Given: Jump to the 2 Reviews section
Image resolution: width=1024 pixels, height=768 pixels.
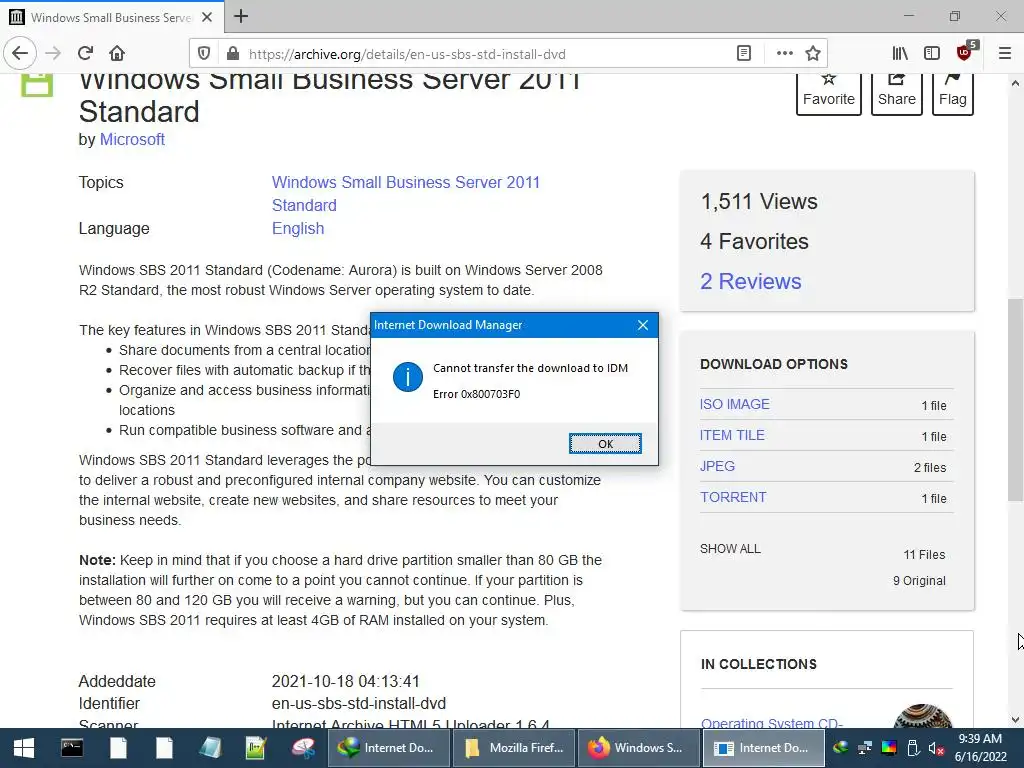Looking at the screenshot, I should [x=750, y=281].
